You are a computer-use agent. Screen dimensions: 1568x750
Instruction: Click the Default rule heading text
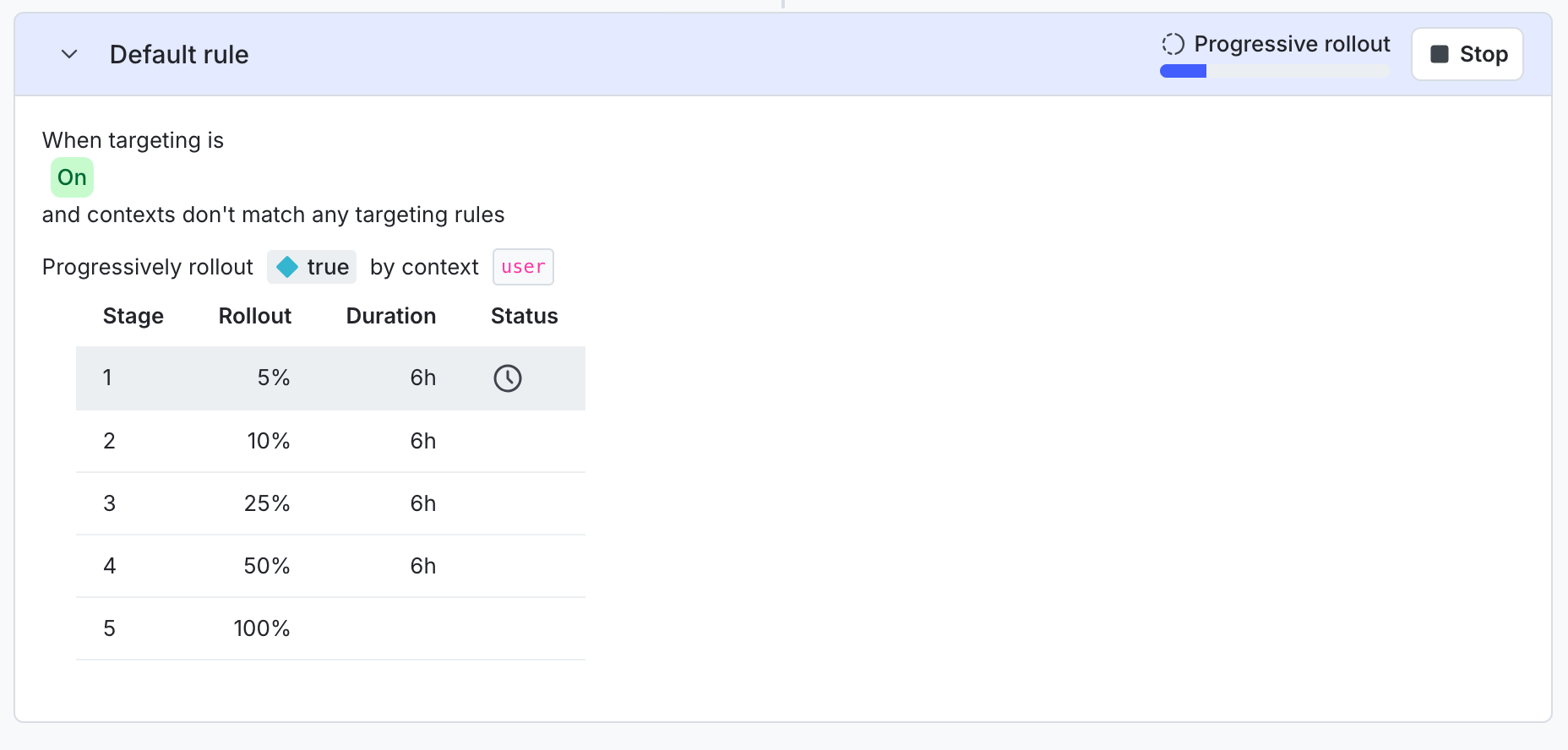[179, 55]
